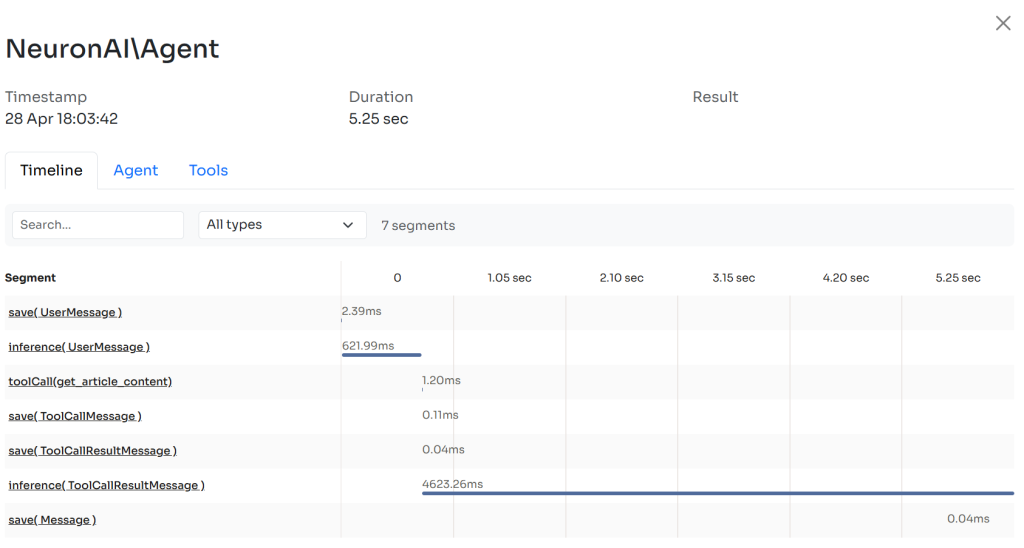Screen dimensions: 1024x548
Task: Click the long 4623.26ms timeline bar
Action: pyautogui.click(x=717, y=493)
